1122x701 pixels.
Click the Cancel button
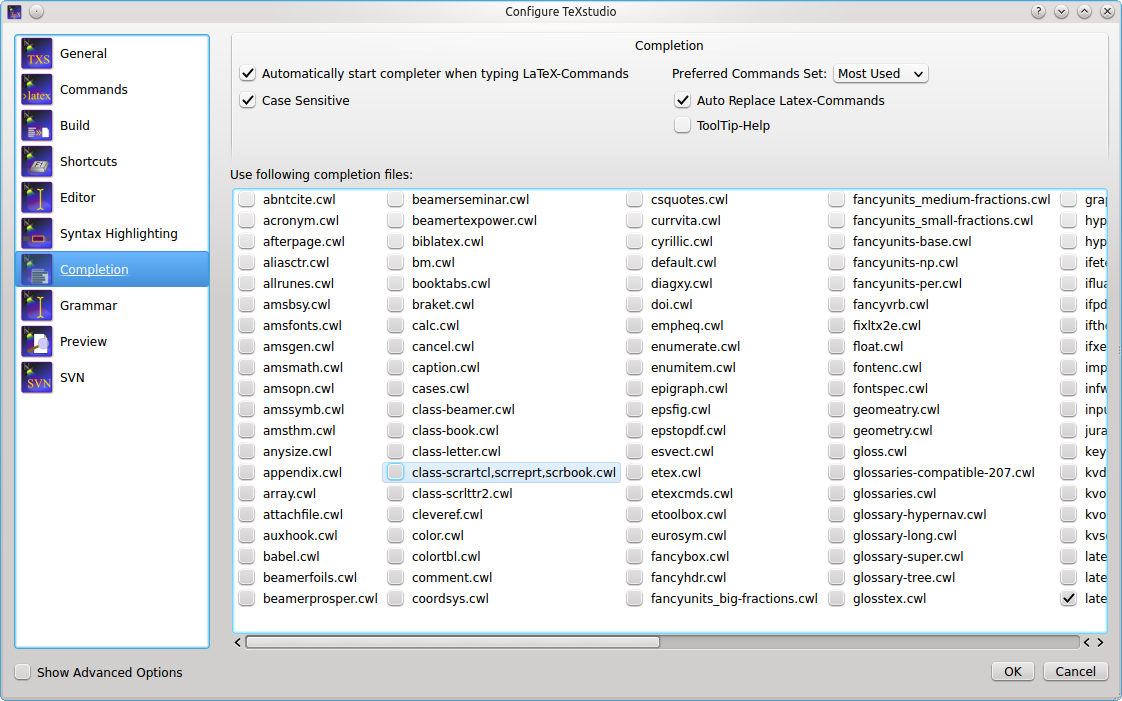pyautogui.click(x=1075, y=671)
